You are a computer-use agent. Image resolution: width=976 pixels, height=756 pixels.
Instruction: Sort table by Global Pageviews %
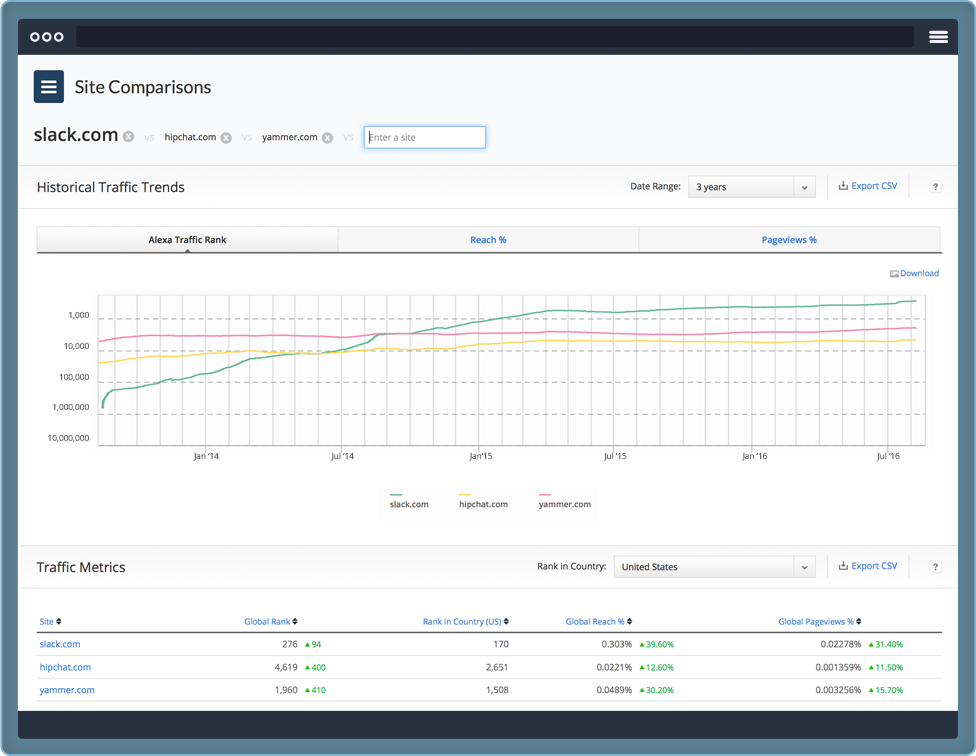[820, 622]
